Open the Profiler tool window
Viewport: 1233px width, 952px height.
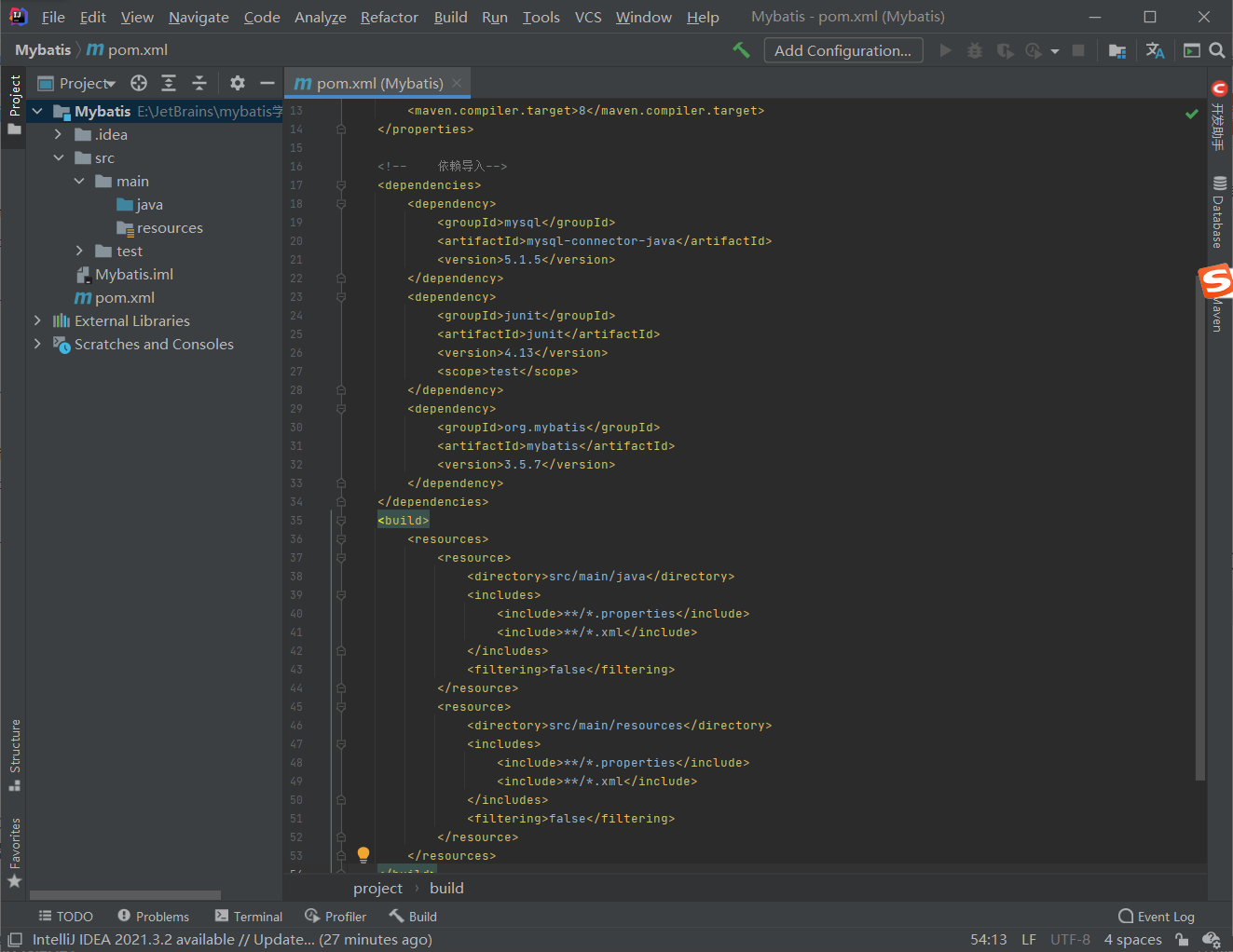pos(336,917)
